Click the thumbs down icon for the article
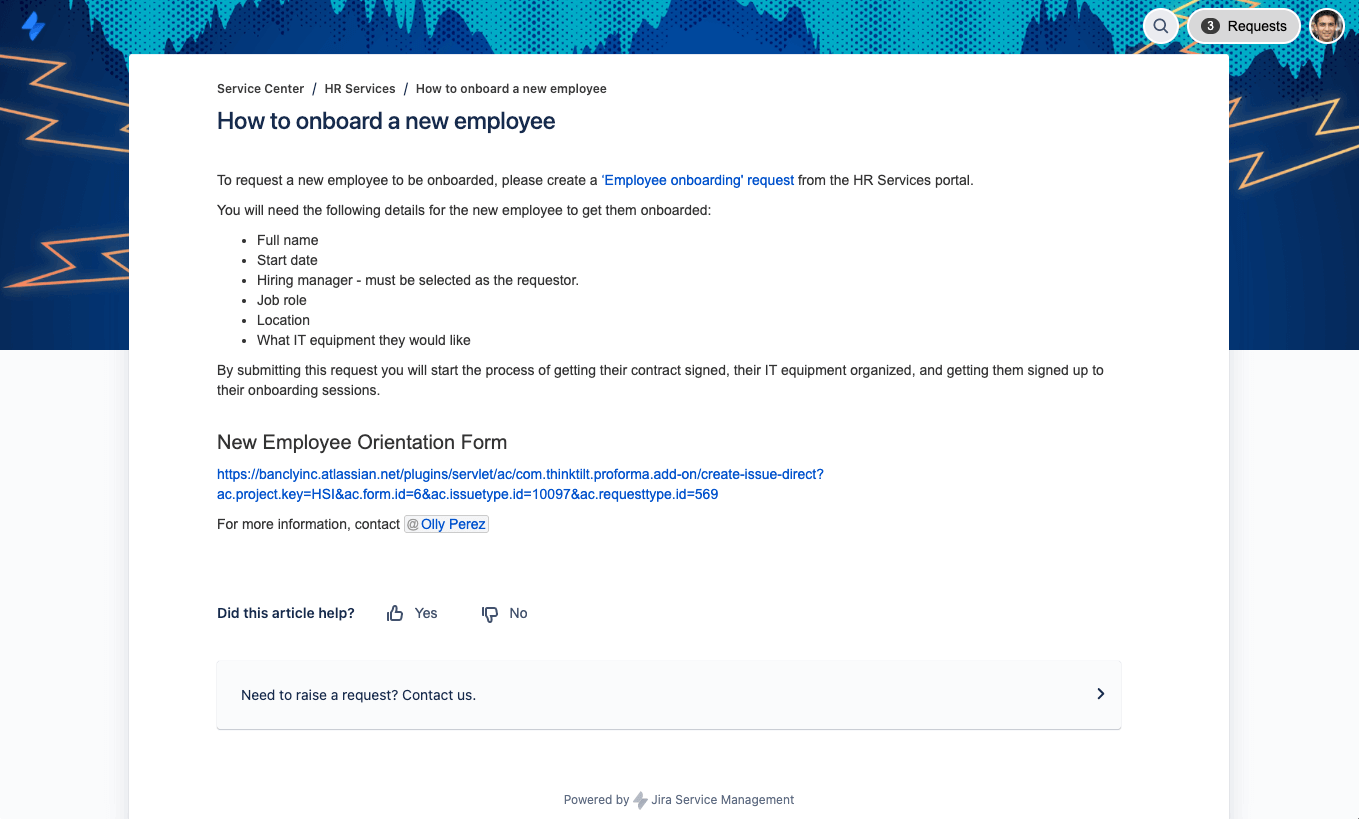This screenshot has height=819, width=1359. point(488,612)
